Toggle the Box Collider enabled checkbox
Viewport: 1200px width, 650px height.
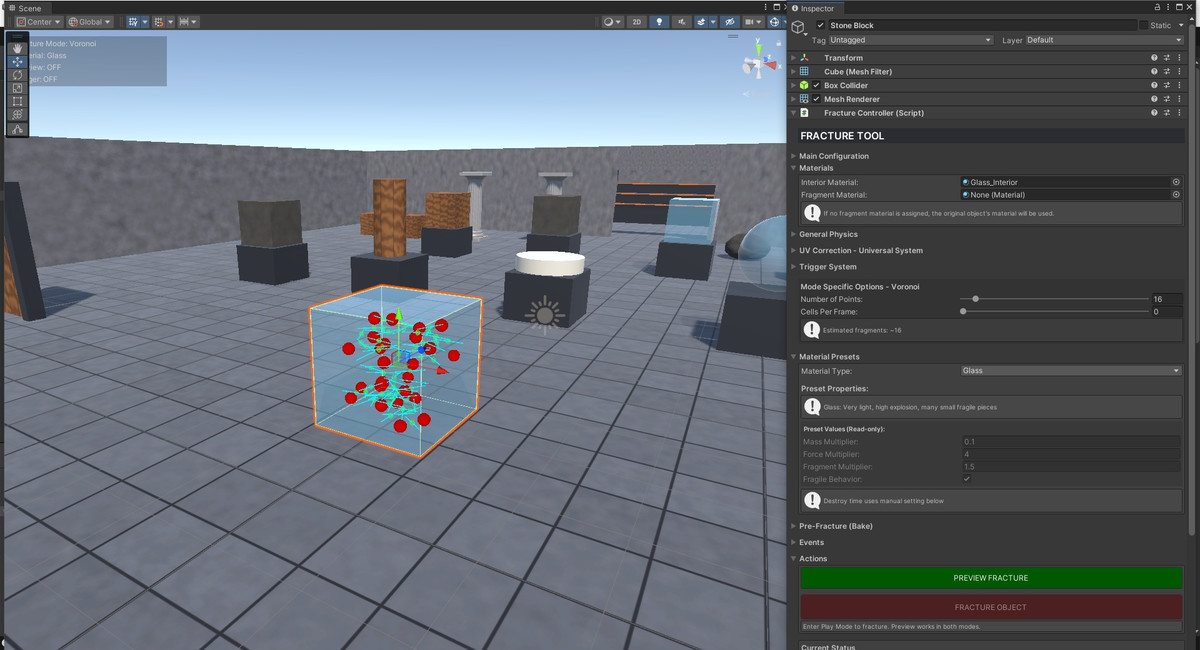[x=816, y=86]
